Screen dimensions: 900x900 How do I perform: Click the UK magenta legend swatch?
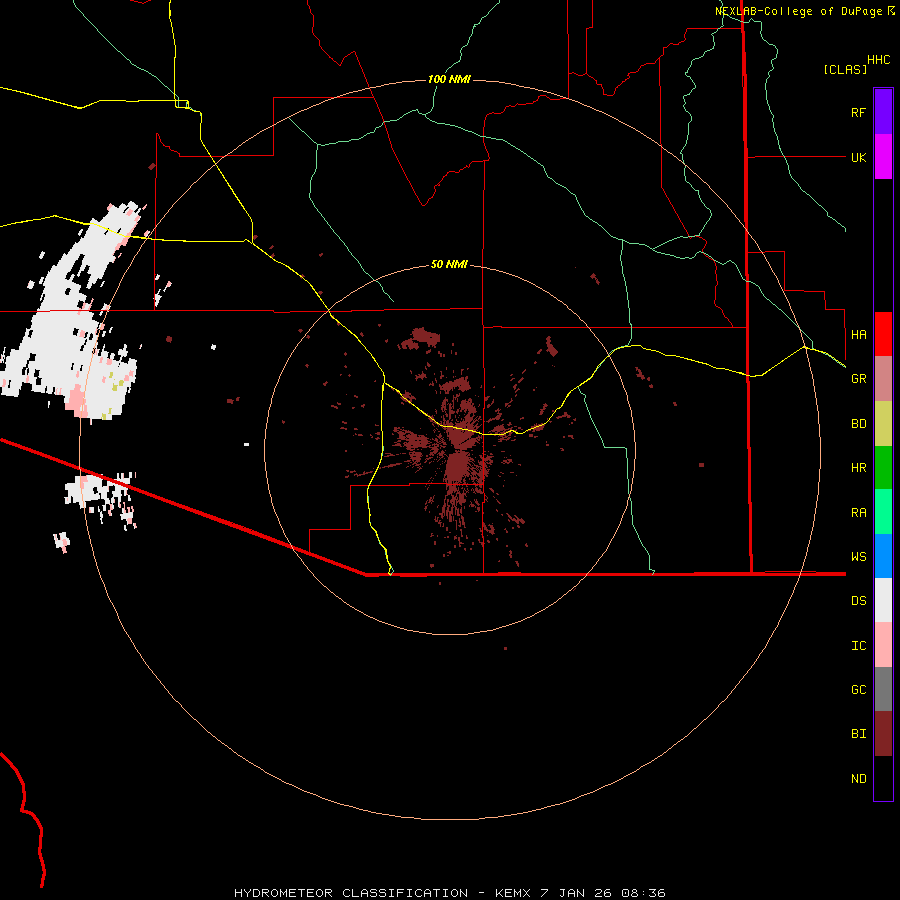[x=883, y=157]
